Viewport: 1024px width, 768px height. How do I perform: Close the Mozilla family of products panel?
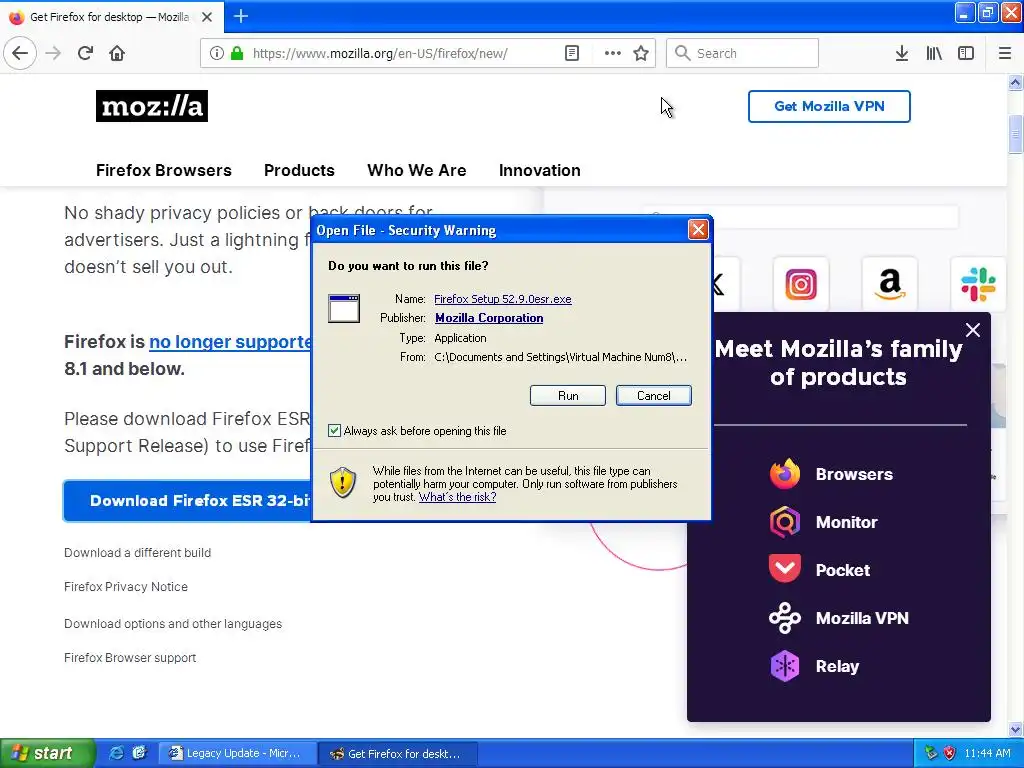[972, 330]
